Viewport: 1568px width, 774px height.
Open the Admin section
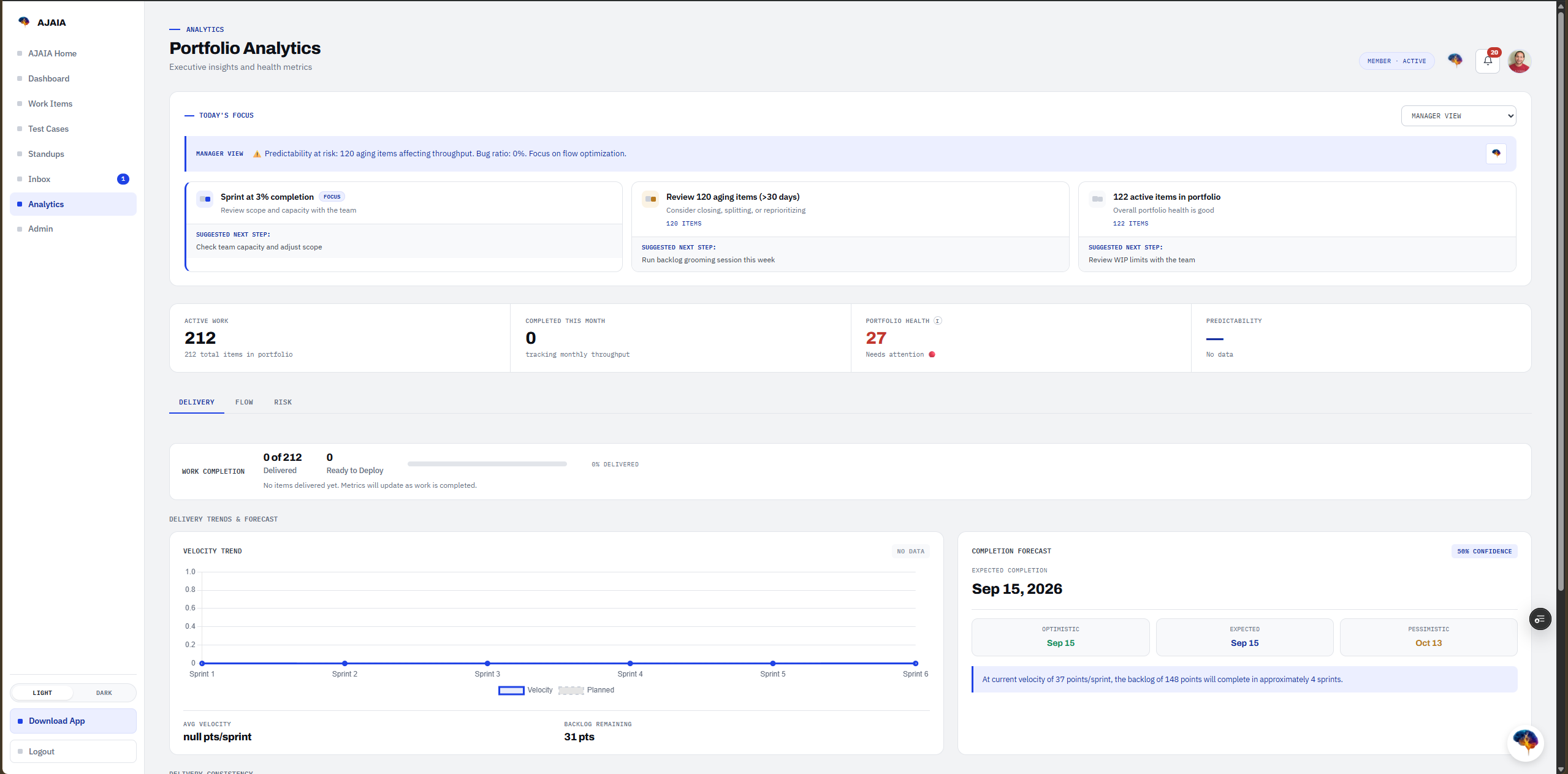click(73, 229)
